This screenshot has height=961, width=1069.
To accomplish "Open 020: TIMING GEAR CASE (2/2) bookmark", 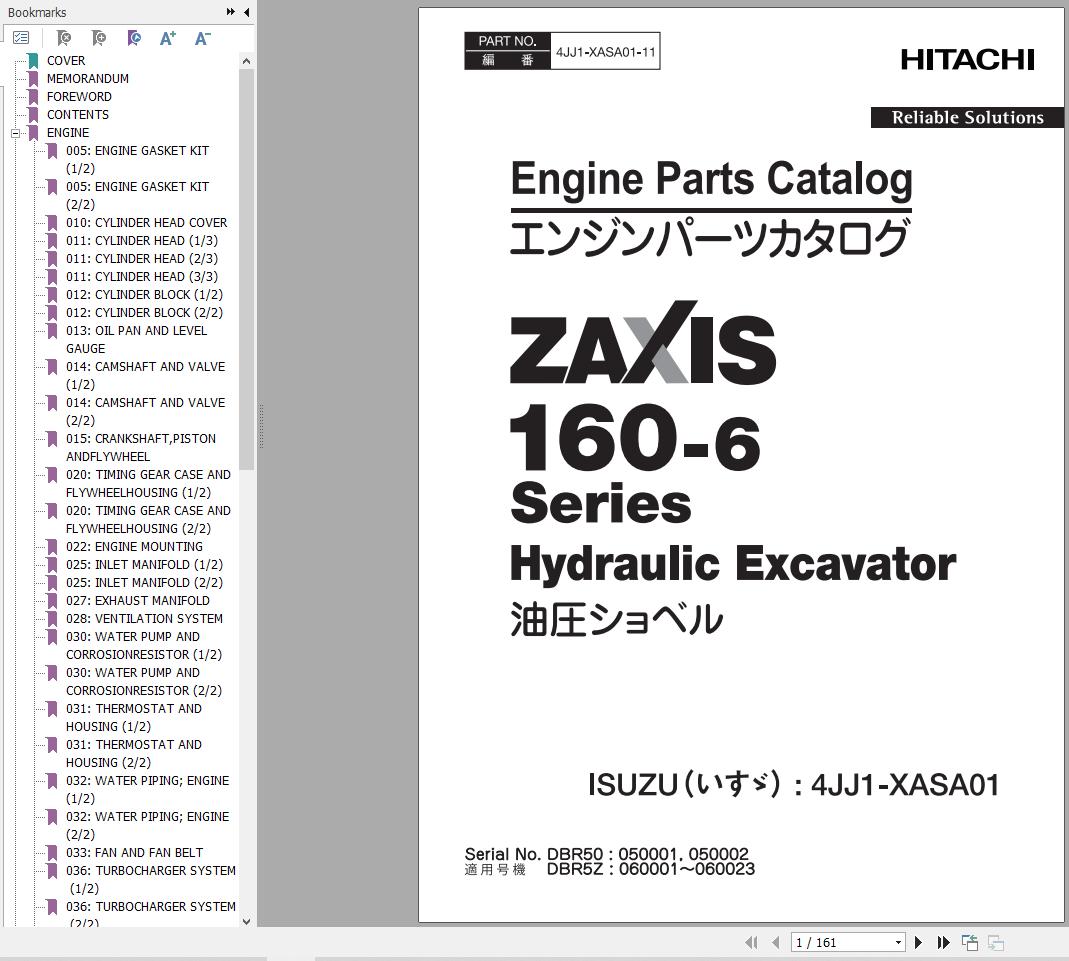I will [148, 519].
